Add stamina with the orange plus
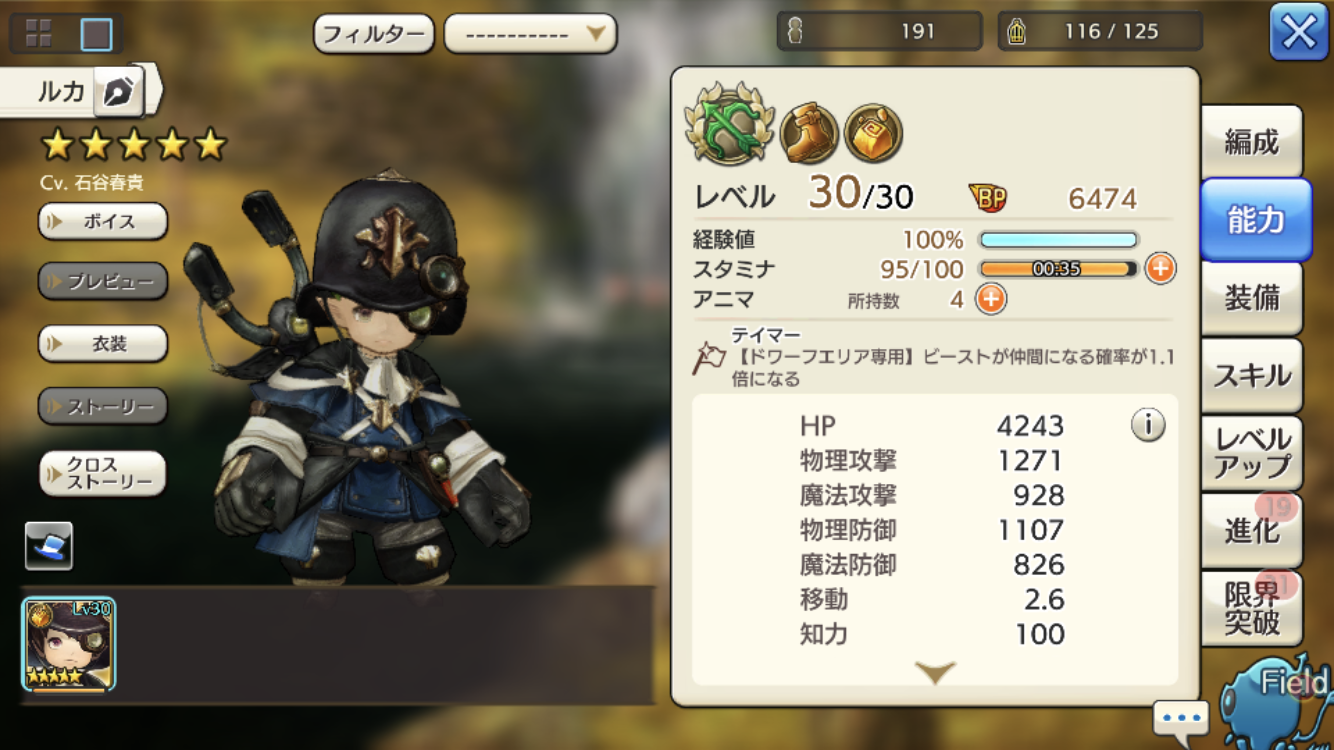 (1160, 268)
